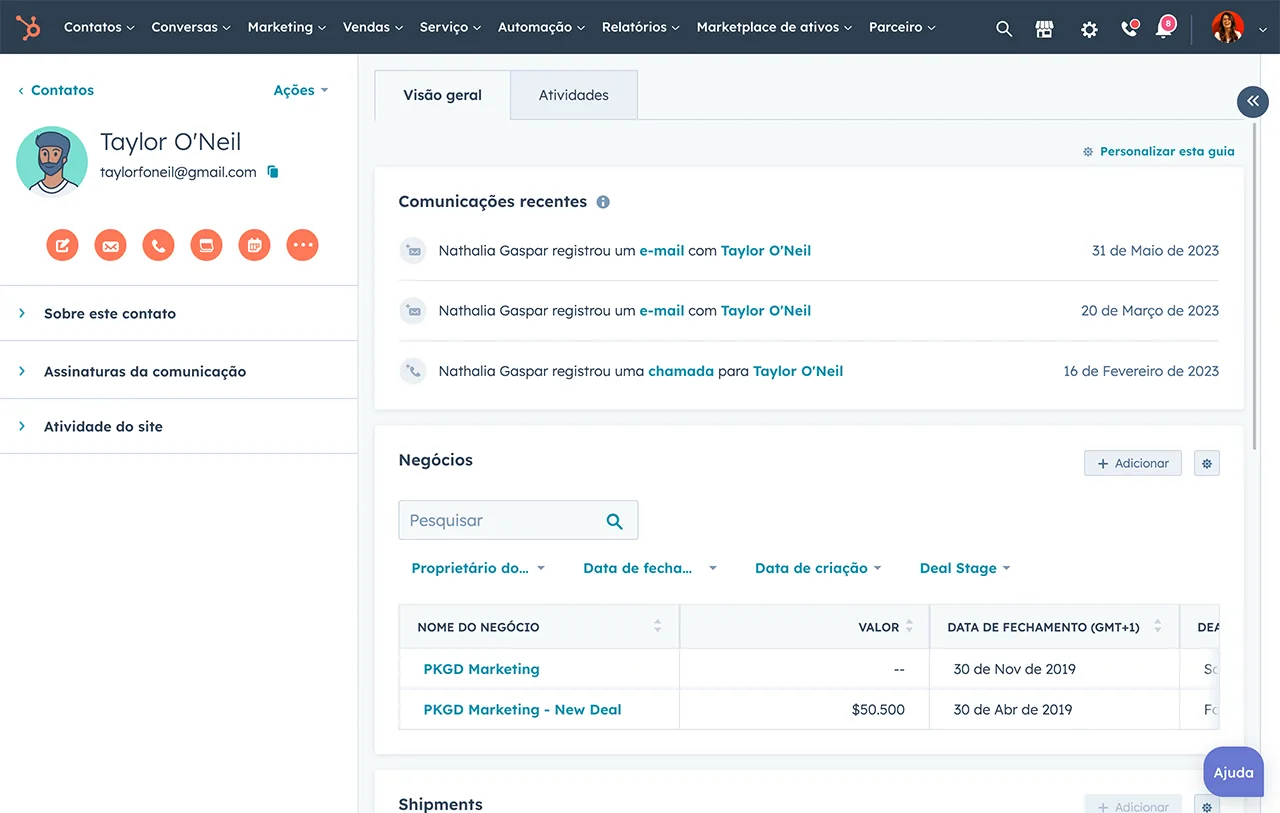Open the Automação top menu
The width and height of the screenshot is (1280, 813).
(541, 27)
